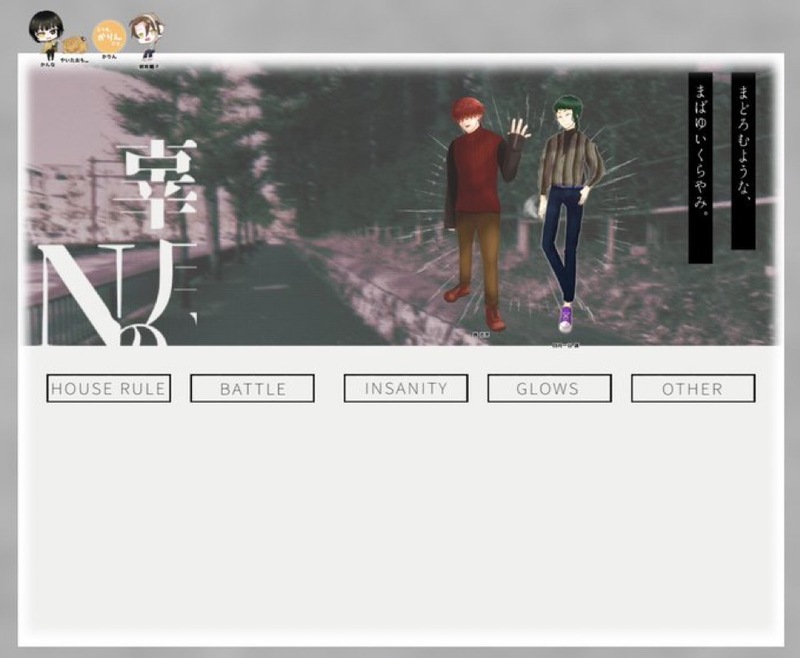800x658 pixels.
Task: Open the INSANITY panel
Action: click(406, 388)
